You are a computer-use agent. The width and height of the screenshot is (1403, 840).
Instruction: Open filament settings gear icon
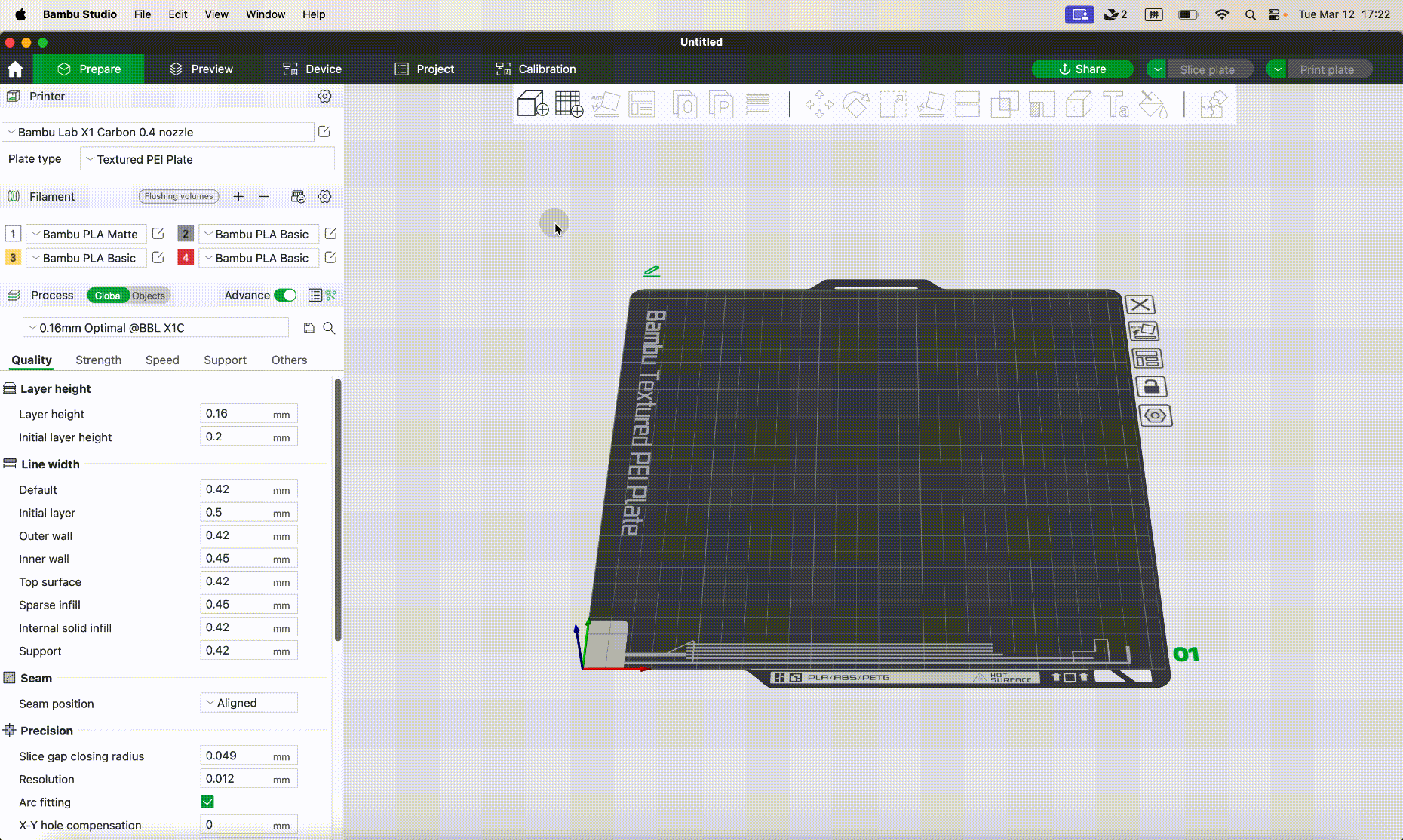pyautogui.click(x=325, y=196)
